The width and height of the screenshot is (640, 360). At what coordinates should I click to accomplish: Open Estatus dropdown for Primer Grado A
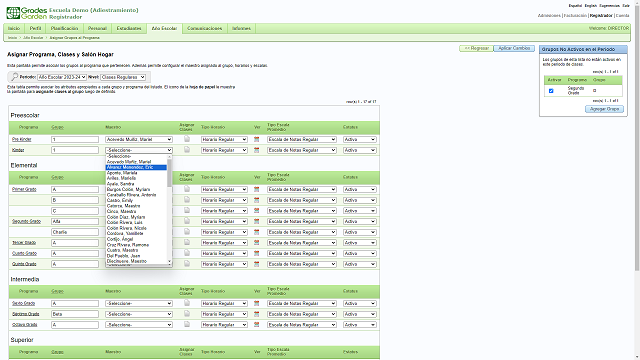click(x=360, y=189)
